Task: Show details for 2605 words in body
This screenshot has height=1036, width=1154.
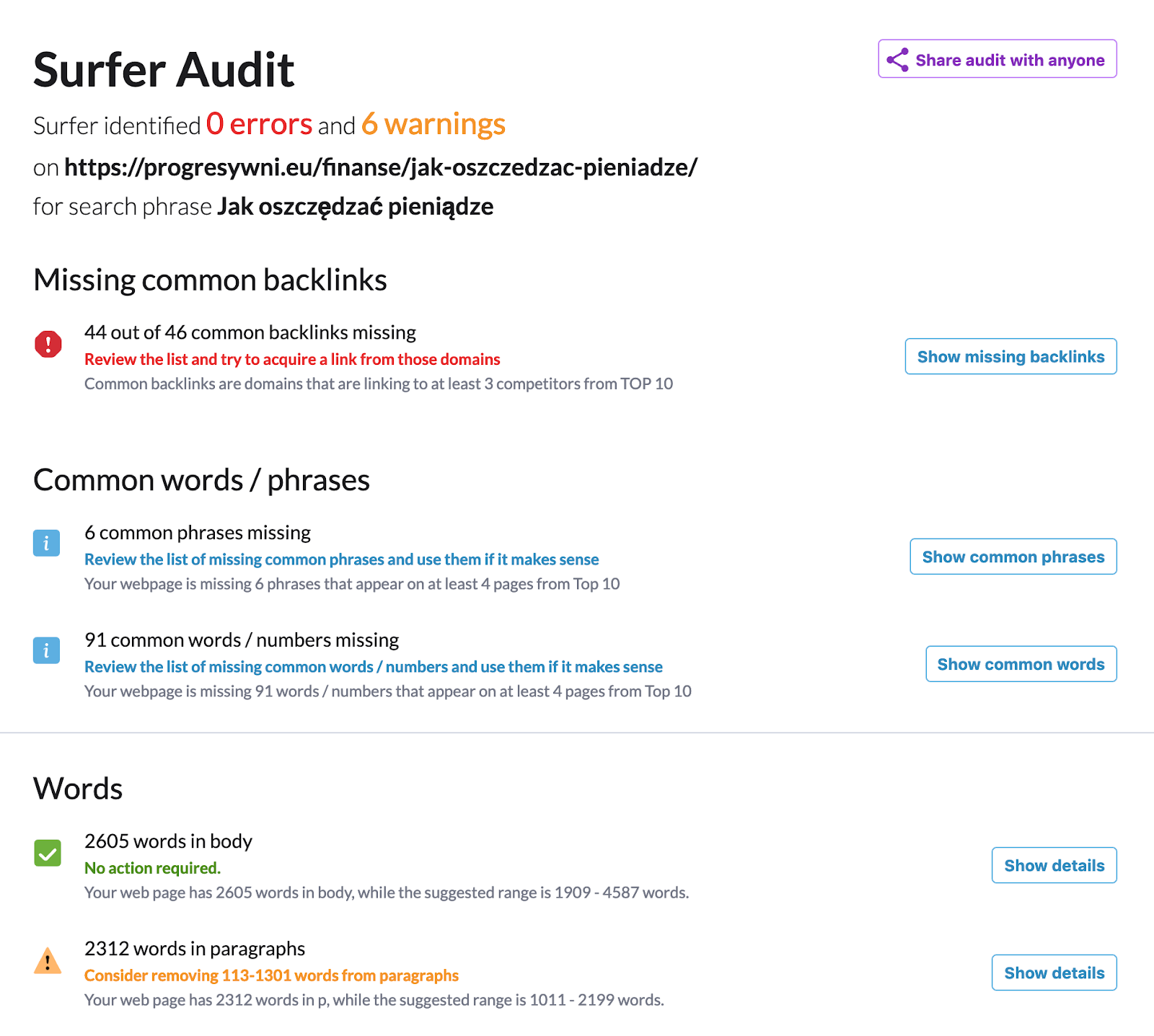Action: (x=1054, y=865)
